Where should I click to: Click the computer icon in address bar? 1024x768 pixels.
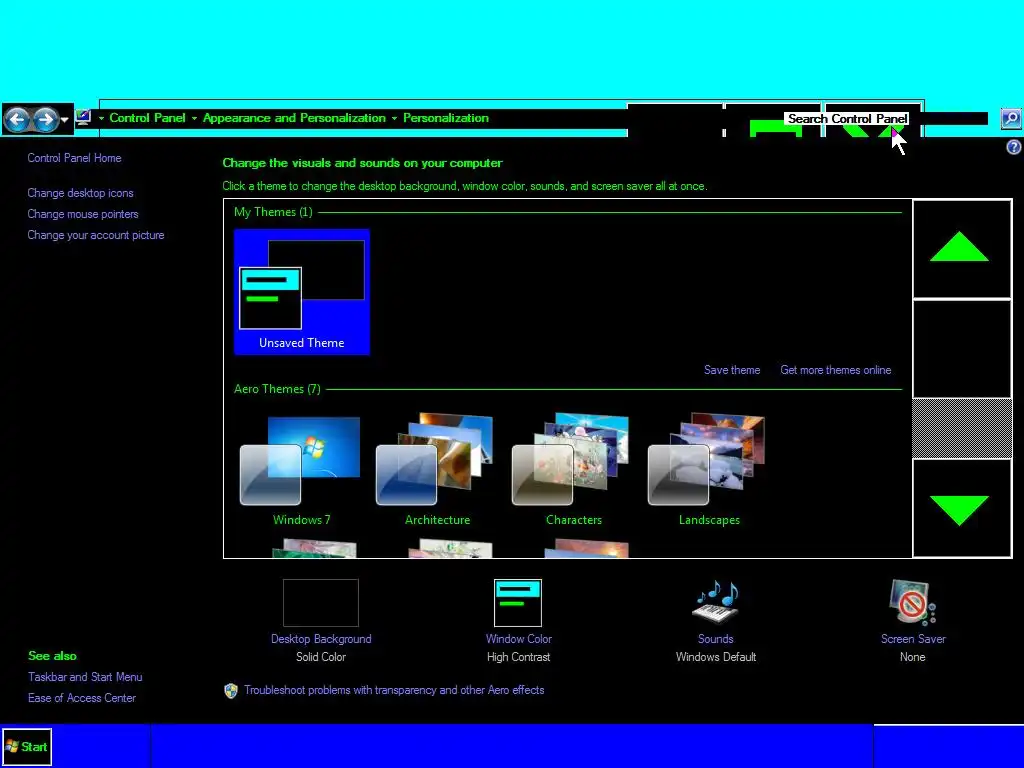point(83,118)
